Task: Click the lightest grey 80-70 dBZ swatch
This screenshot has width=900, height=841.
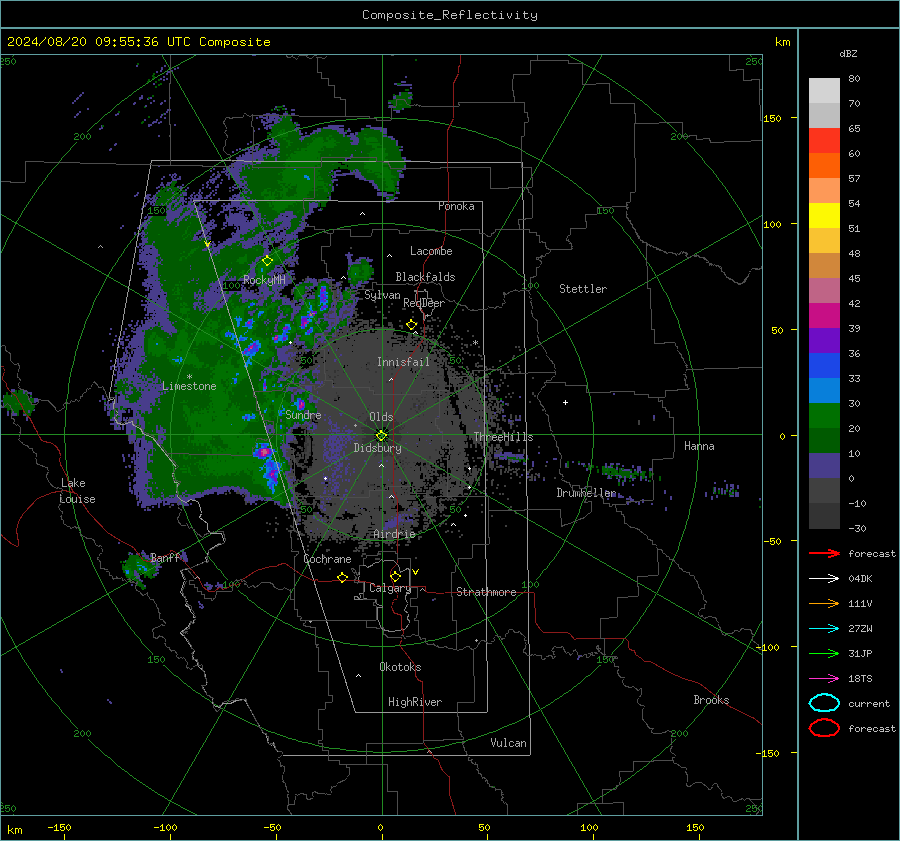Action: point(824,91)
